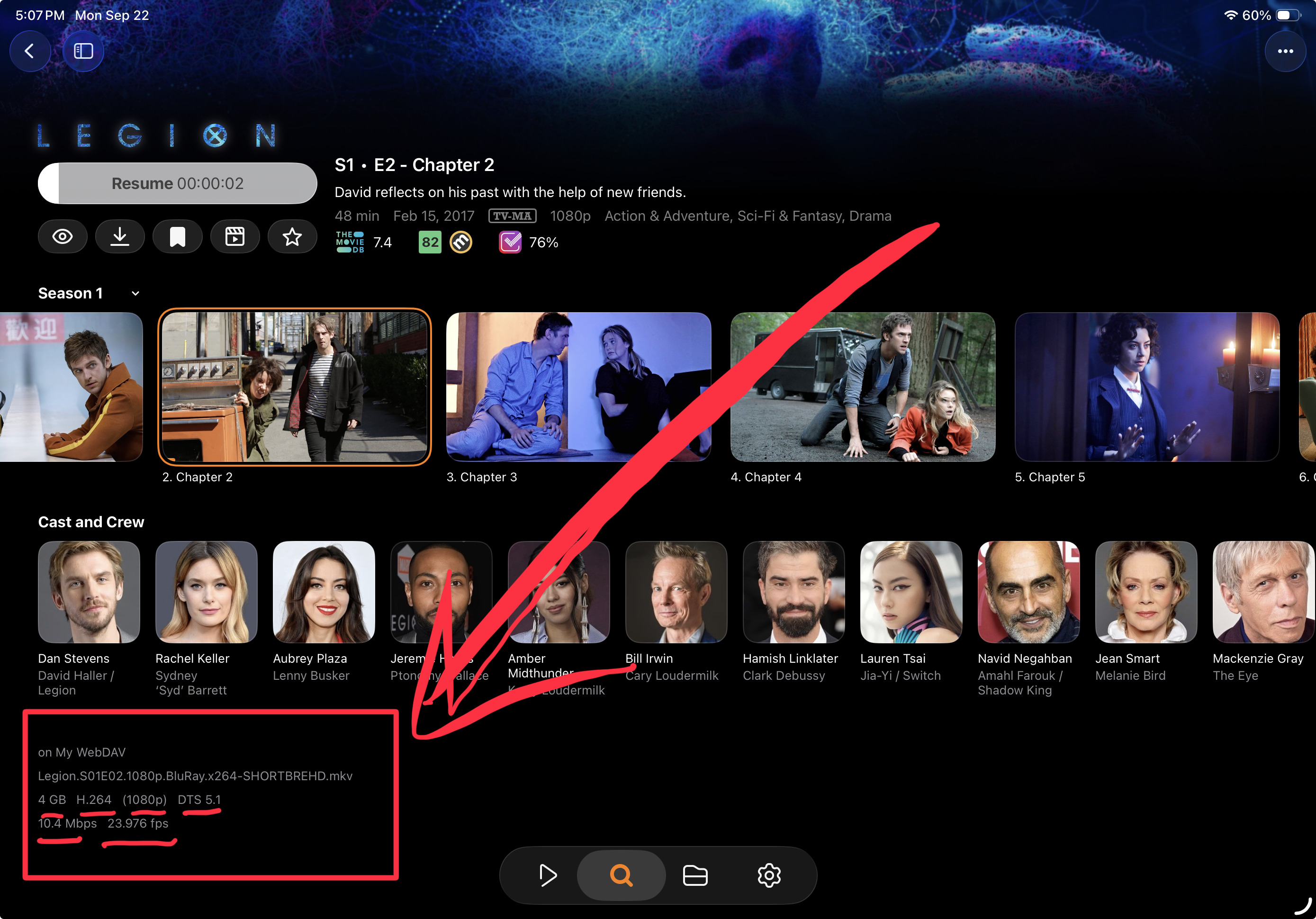This screenshot has width=1316, height=919.
Task: Select the search tab in bottom bar
Action: pos(621,875)
